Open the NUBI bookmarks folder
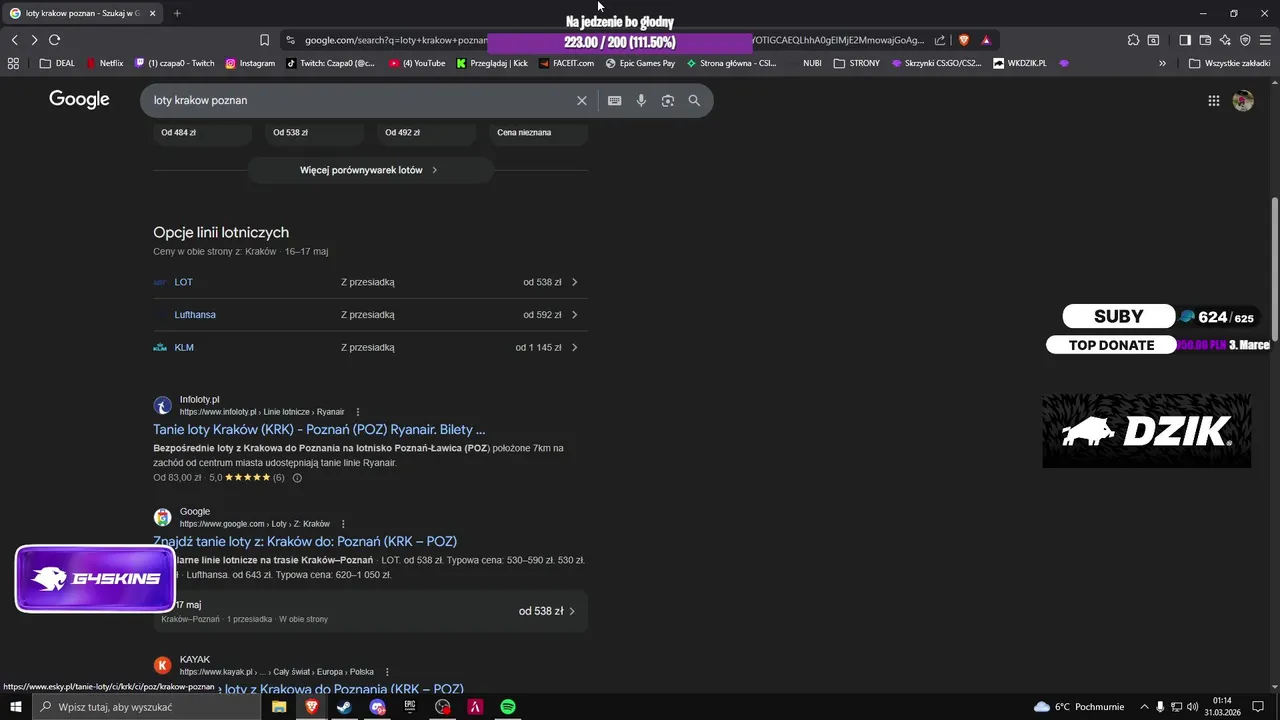 point(811,63)
